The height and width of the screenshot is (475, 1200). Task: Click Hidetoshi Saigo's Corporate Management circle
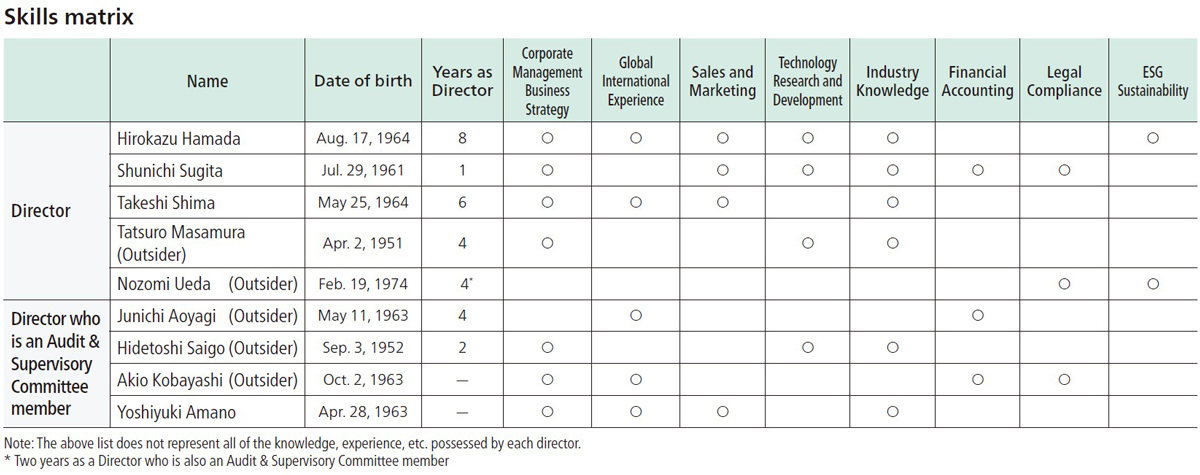[x=547, y=348]
